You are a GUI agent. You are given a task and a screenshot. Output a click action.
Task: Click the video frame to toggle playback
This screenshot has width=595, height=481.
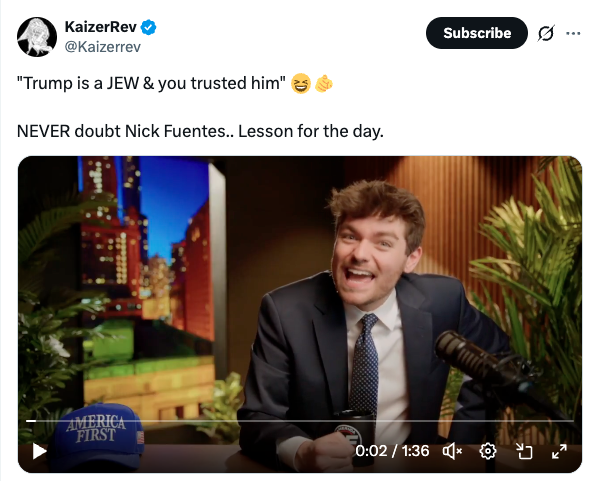(300, 288)
